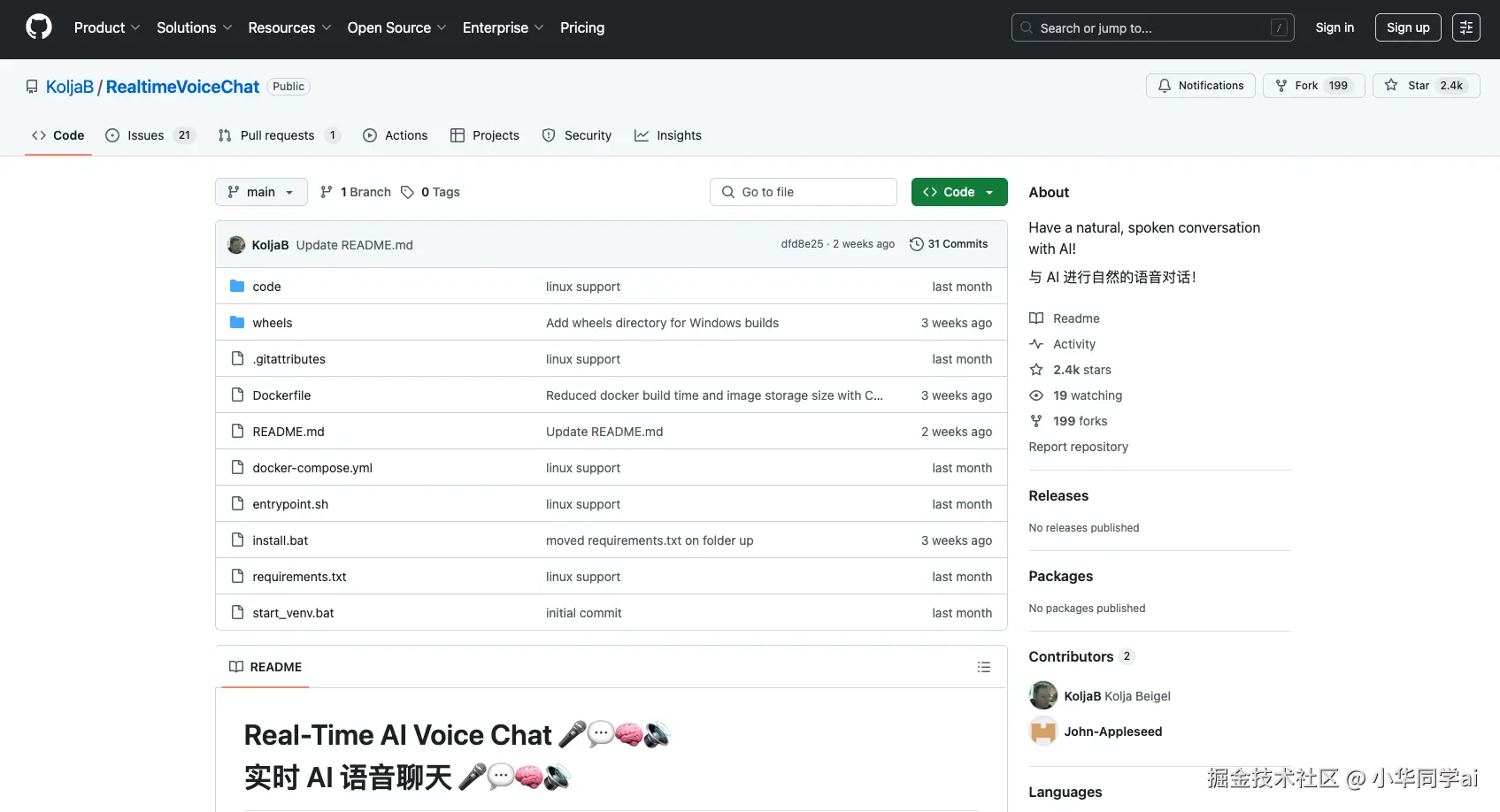This screenshot has width=1500, height=812.
Task: Expand the Solutions menu
Action: point(194,27)
